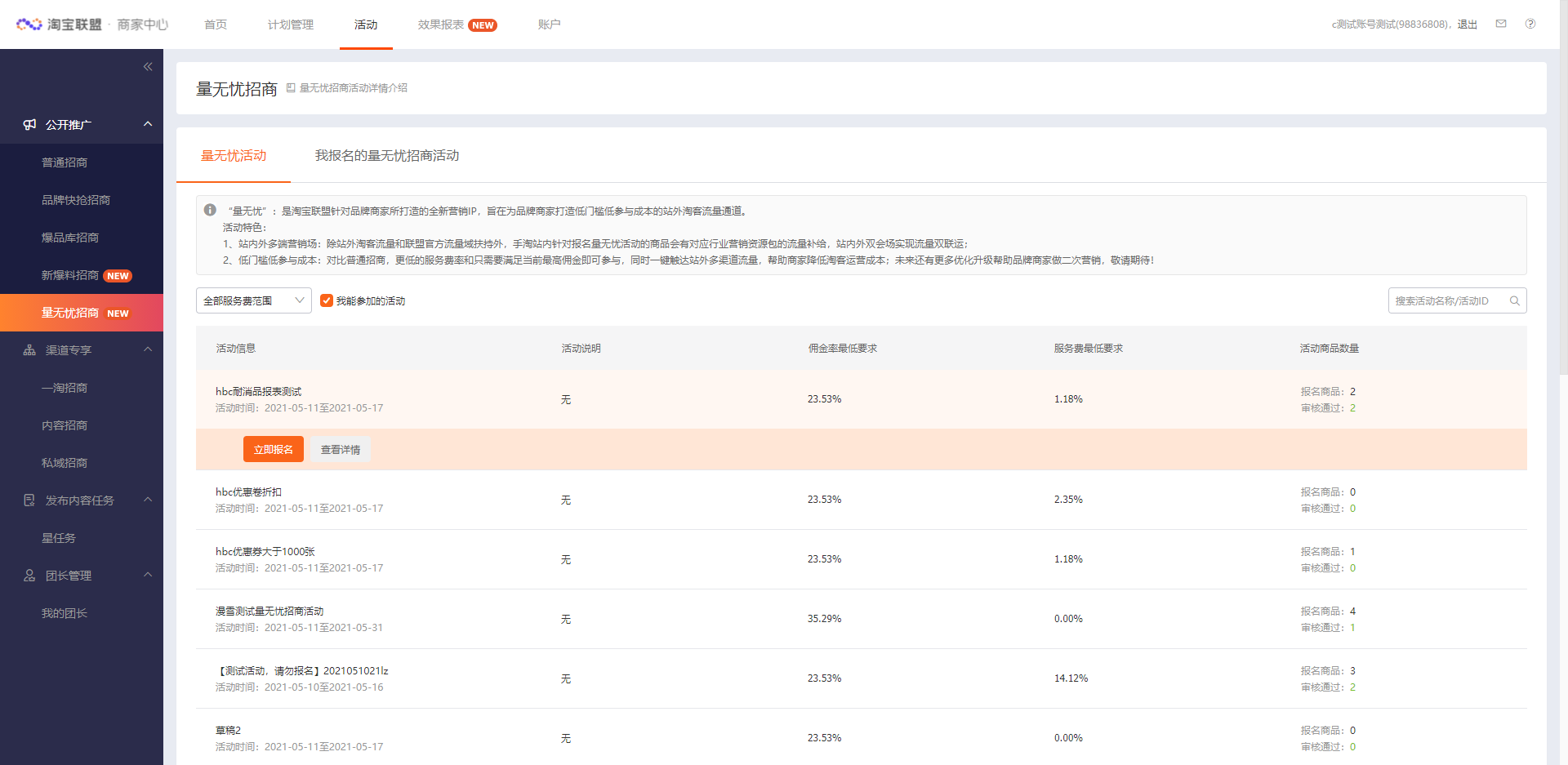This screenshot has height=765, width=1568.
Task: Click activity name hbc优惠卷折扣
Action: [248, 491]
